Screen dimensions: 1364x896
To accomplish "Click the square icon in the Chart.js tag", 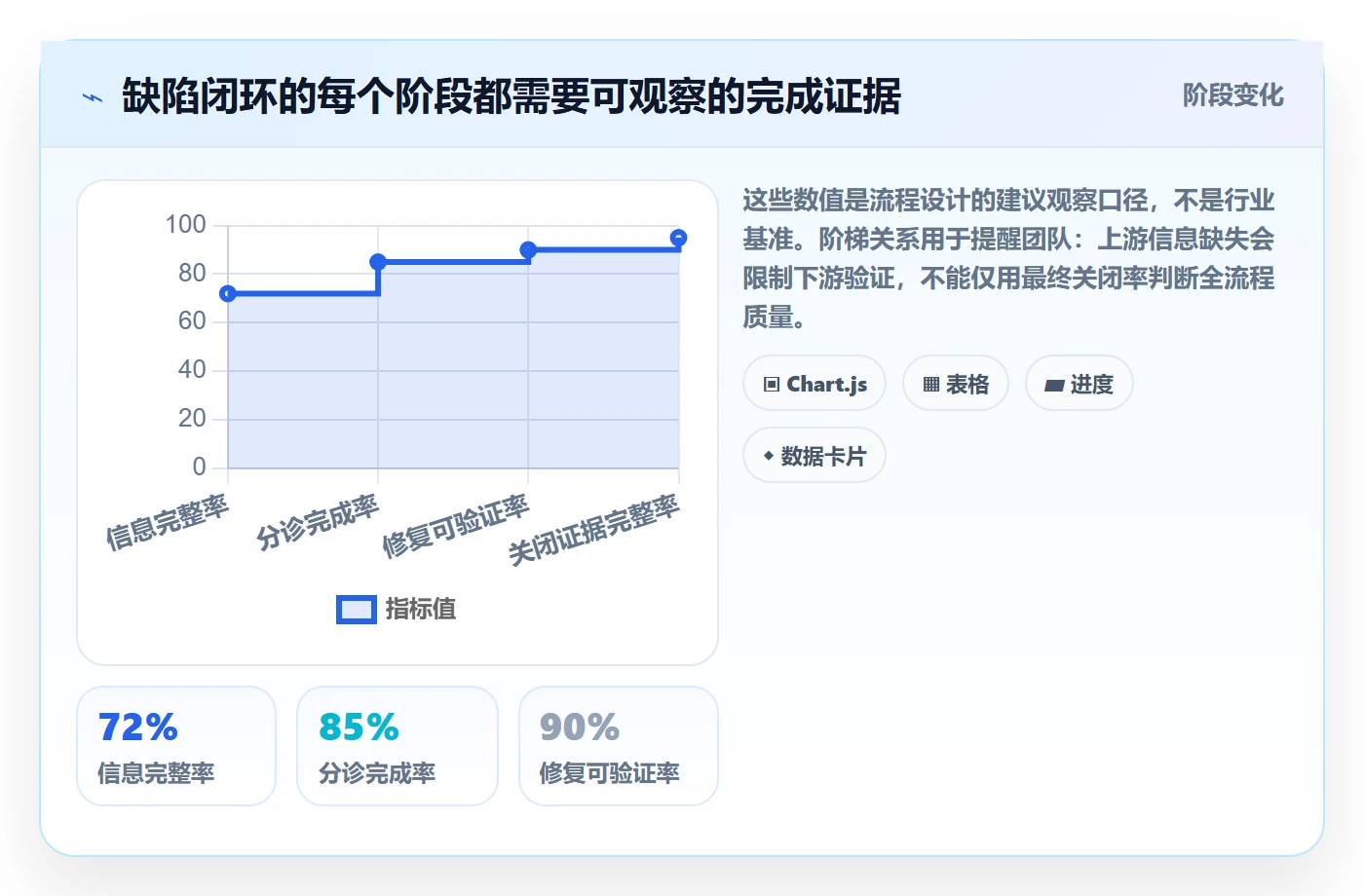I will point(772,385).
